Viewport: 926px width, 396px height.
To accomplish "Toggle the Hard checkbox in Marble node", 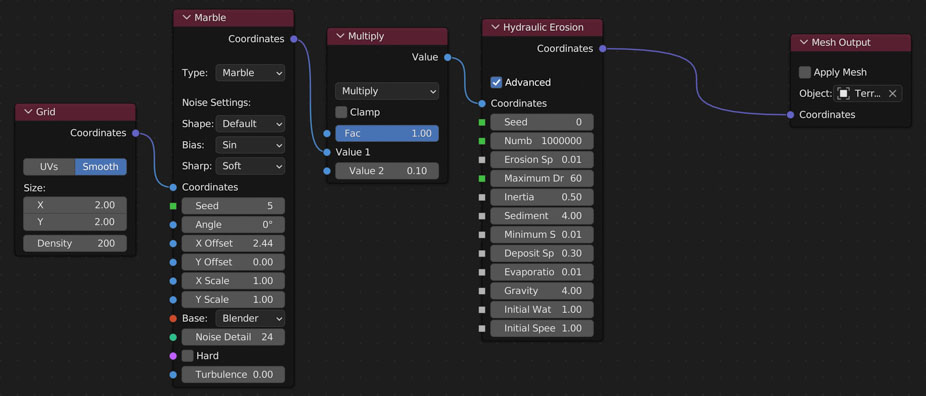I will 188,356.
